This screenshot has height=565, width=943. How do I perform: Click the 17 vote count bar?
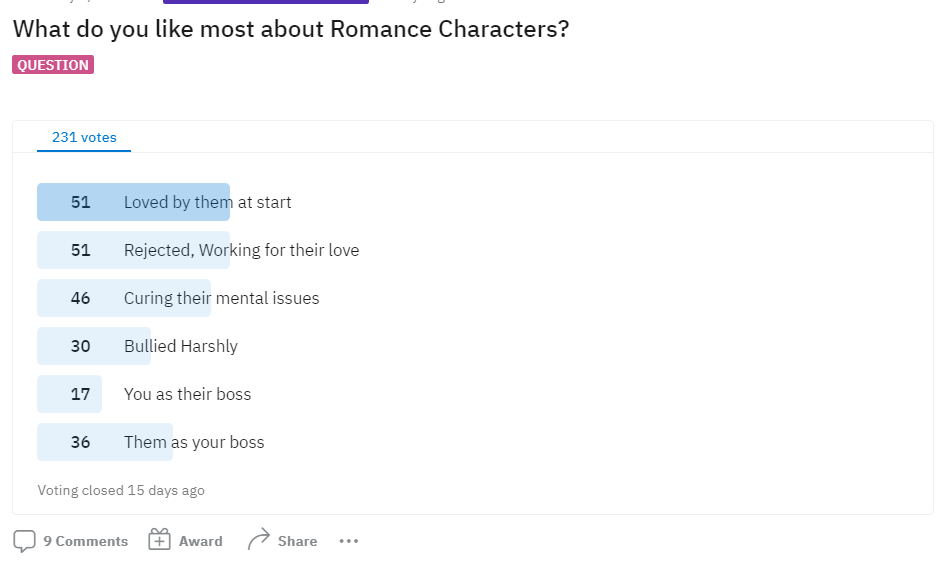69,394
